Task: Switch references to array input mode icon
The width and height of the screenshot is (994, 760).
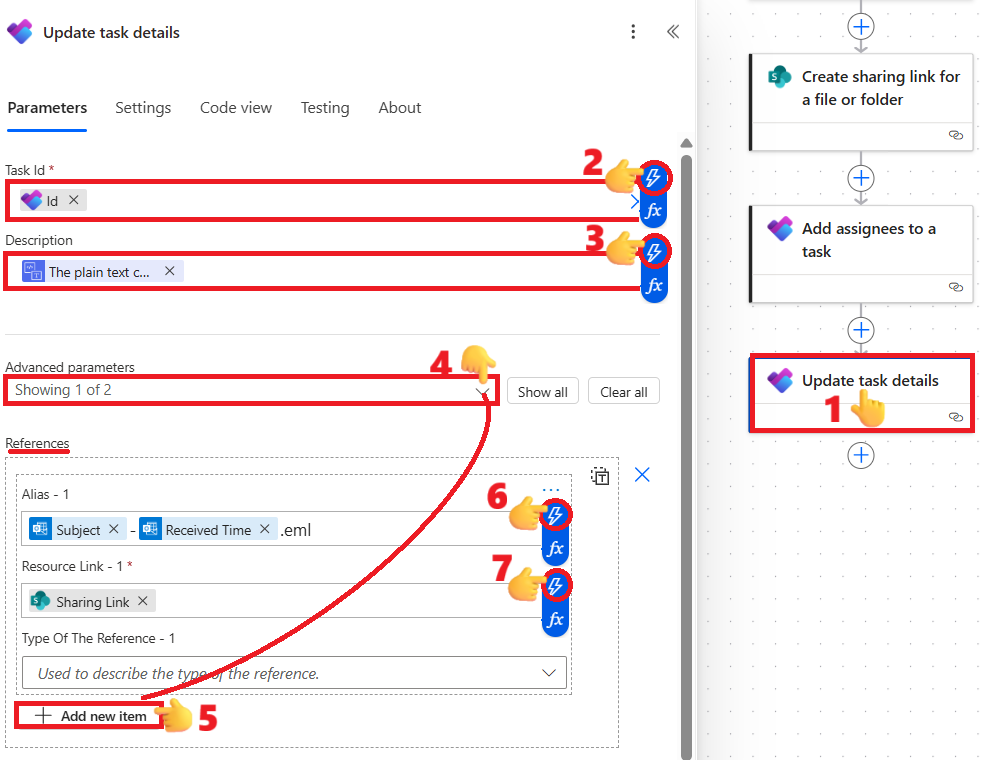Action: [600, 476]
